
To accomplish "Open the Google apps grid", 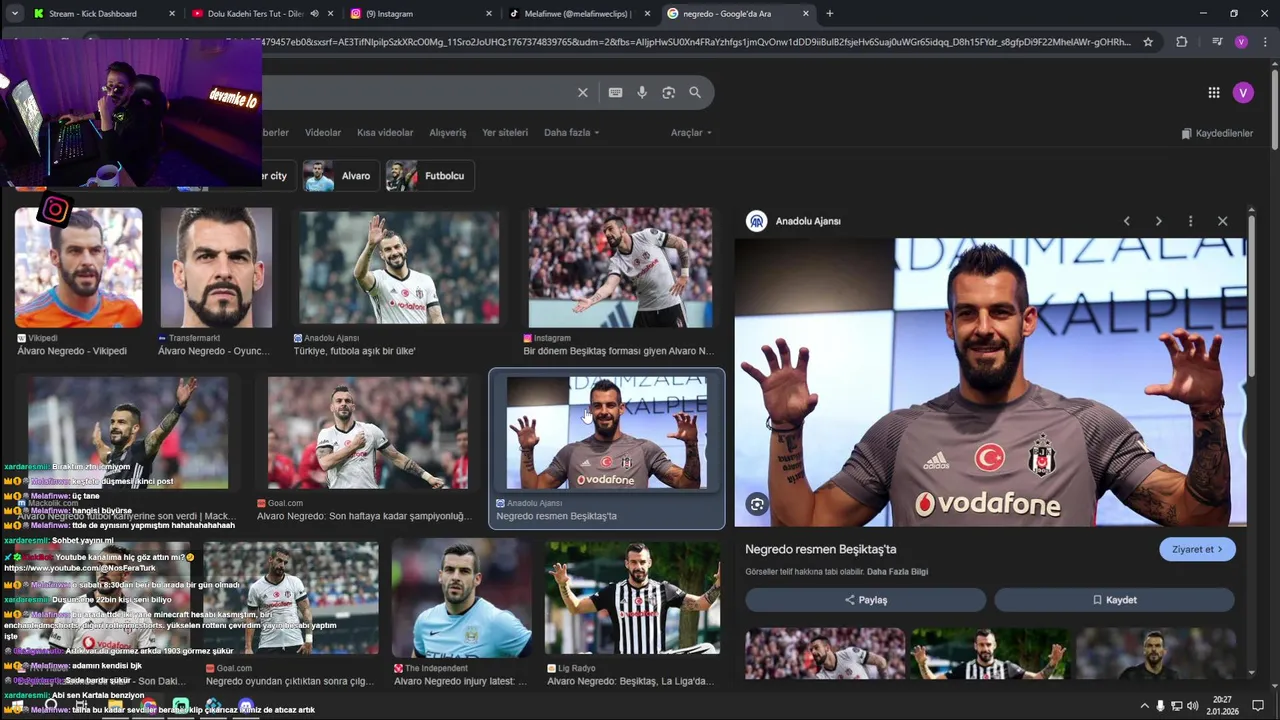I will click(1213, 92).
